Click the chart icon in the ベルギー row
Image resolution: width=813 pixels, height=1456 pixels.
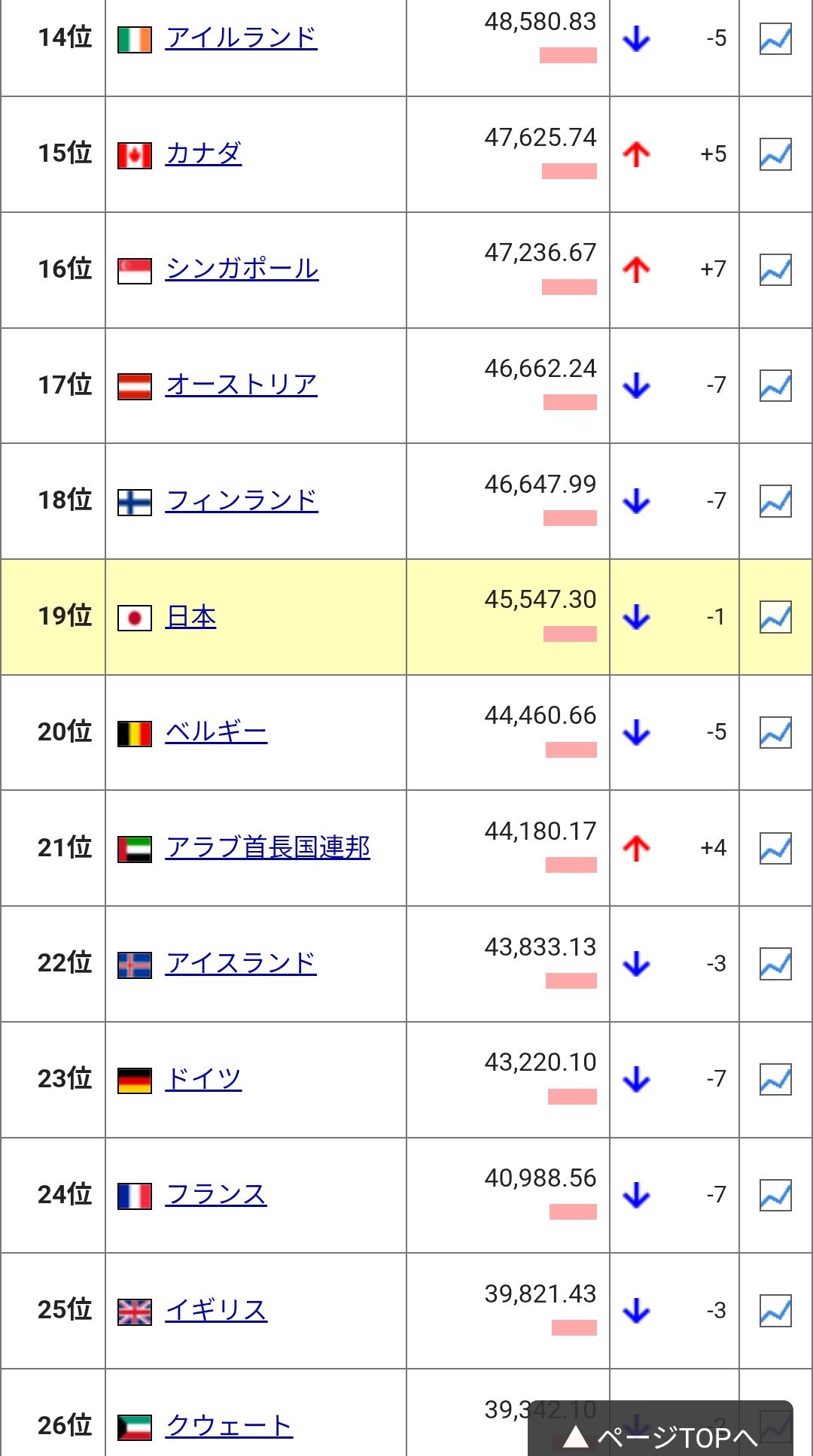[775, 732]
